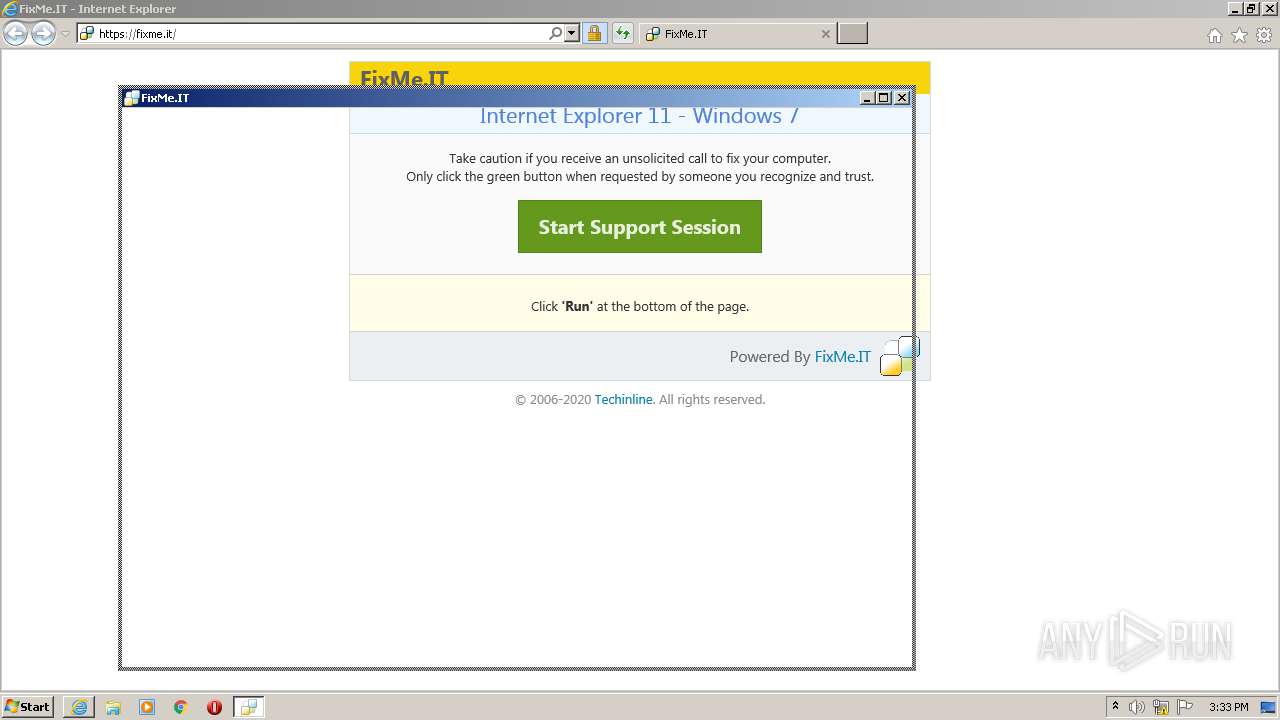Screen dimensions: 1280x720
Task: Launch Chrome from the taskbar
Action: click(x=181, y=707)
